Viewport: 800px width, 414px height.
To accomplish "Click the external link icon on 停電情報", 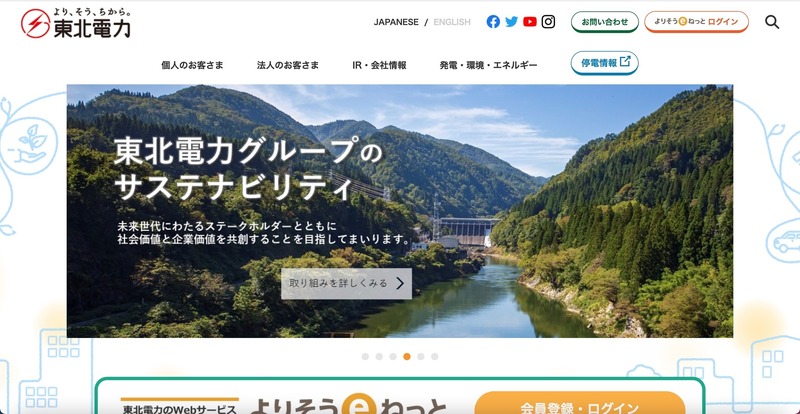I will click(x=625, y=62).
